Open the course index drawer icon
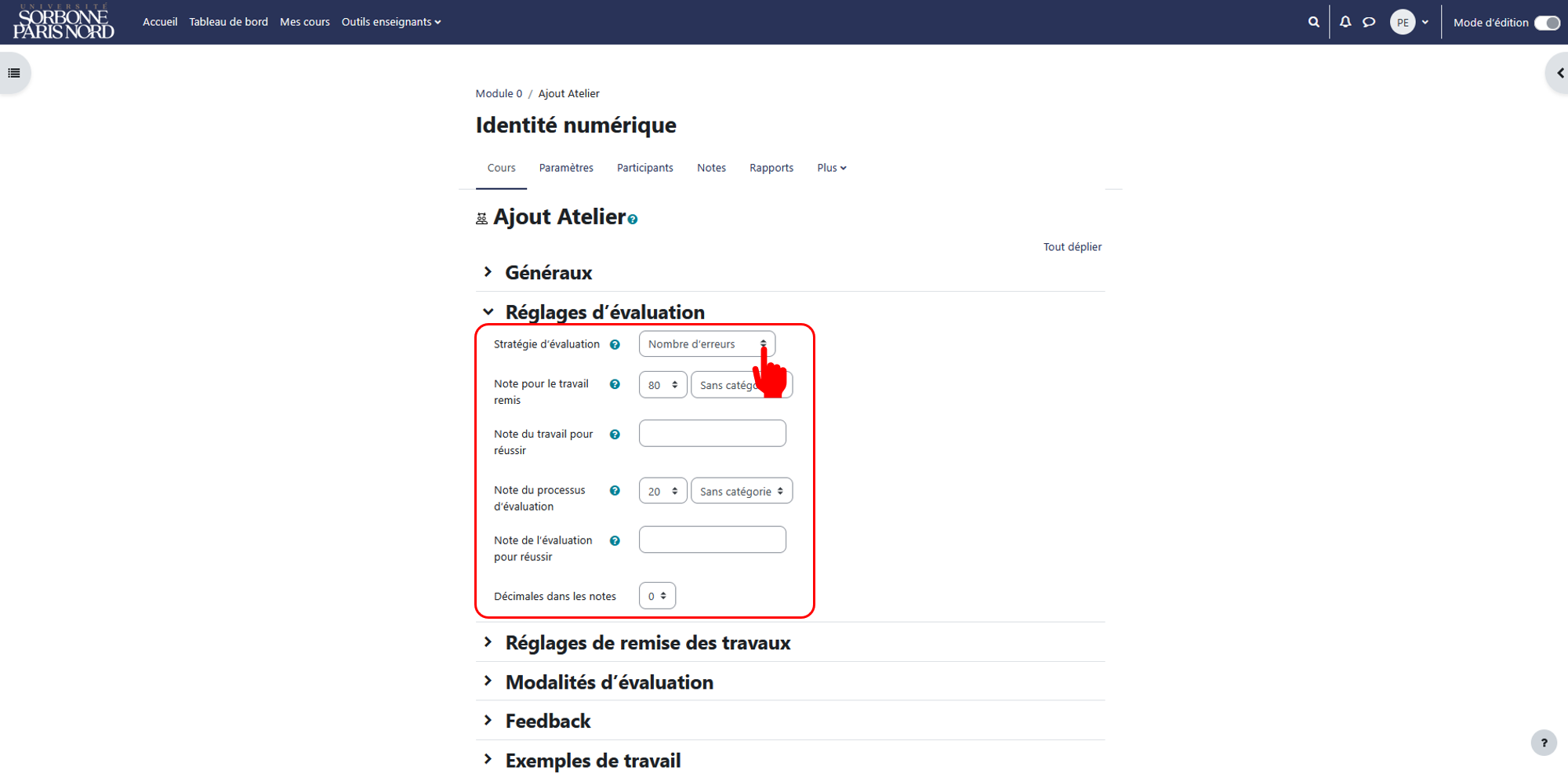Image resolution: width=1568 pixels, height=774 pixels. [14, 73]
